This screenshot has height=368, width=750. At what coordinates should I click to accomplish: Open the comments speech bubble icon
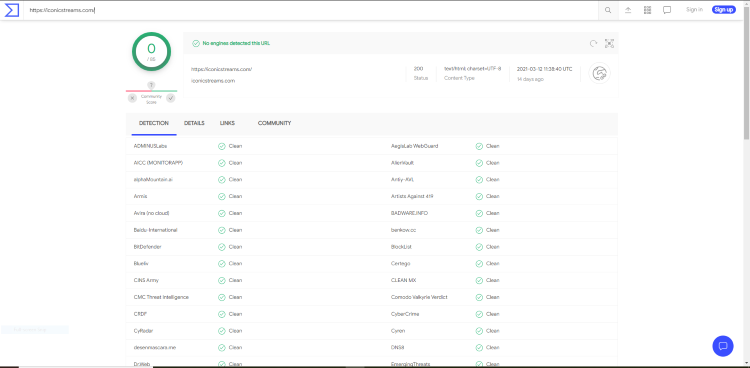click(x=667, y=10)
